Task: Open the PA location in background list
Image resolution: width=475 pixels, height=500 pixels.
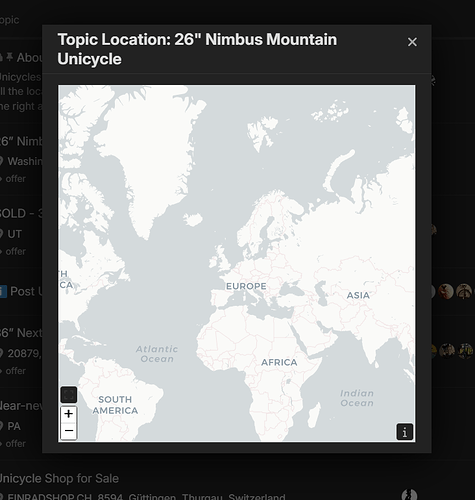Action: pyautogui.click(x=13, y=426)
